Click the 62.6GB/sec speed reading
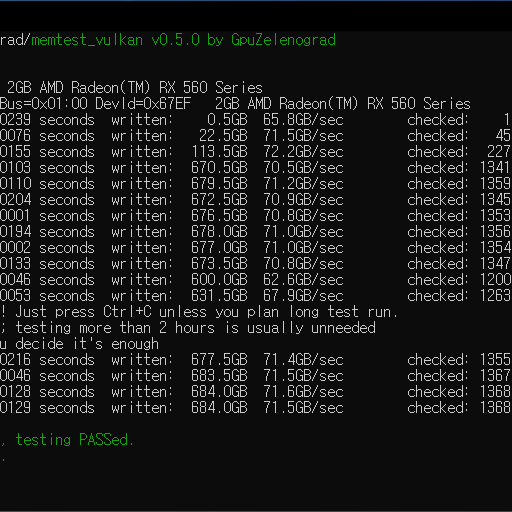Image resolution: width=512 pixels, height=512 pixels. (303, 280)
